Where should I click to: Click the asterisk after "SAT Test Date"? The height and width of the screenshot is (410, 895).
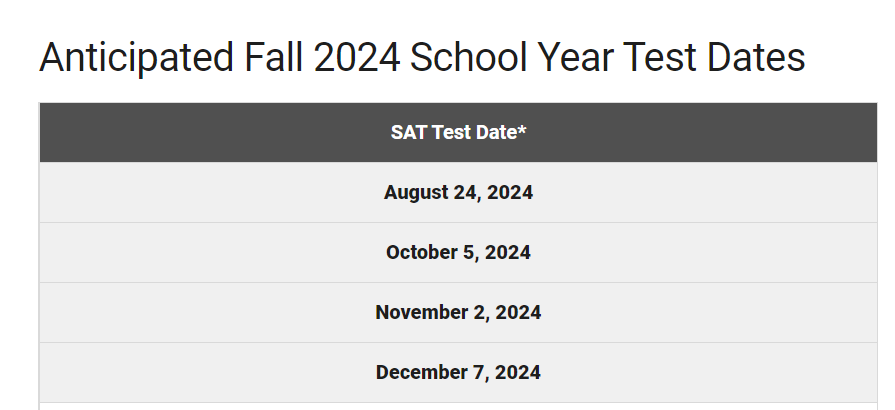coord(522,130)
